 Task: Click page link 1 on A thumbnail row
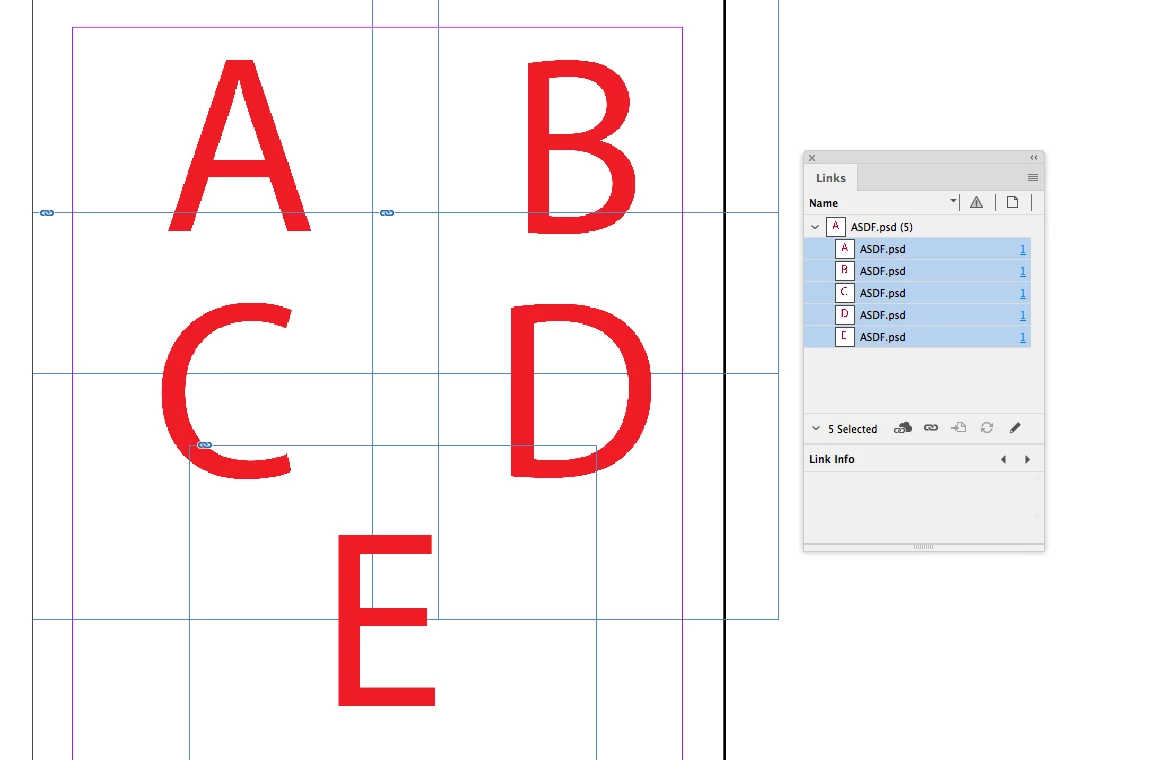click(1022, 250)
